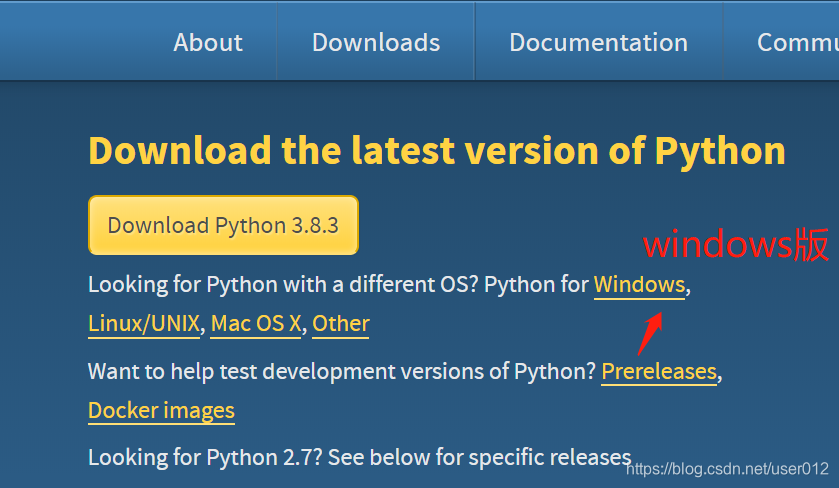
Task: Open the Docker images link
Action: coord(161,411)
